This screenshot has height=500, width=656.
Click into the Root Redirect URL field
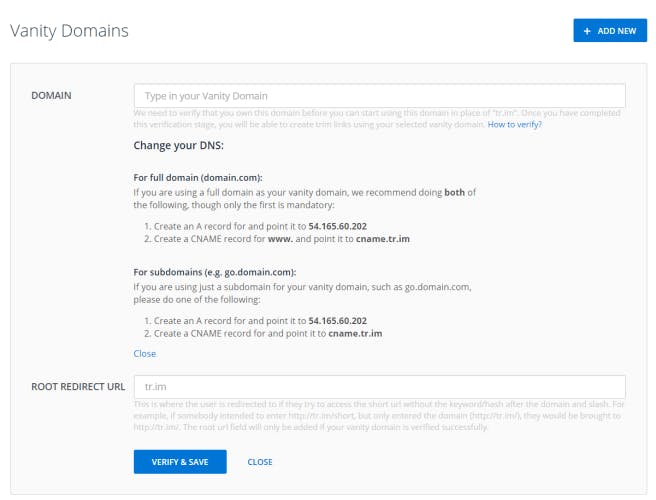379,386
